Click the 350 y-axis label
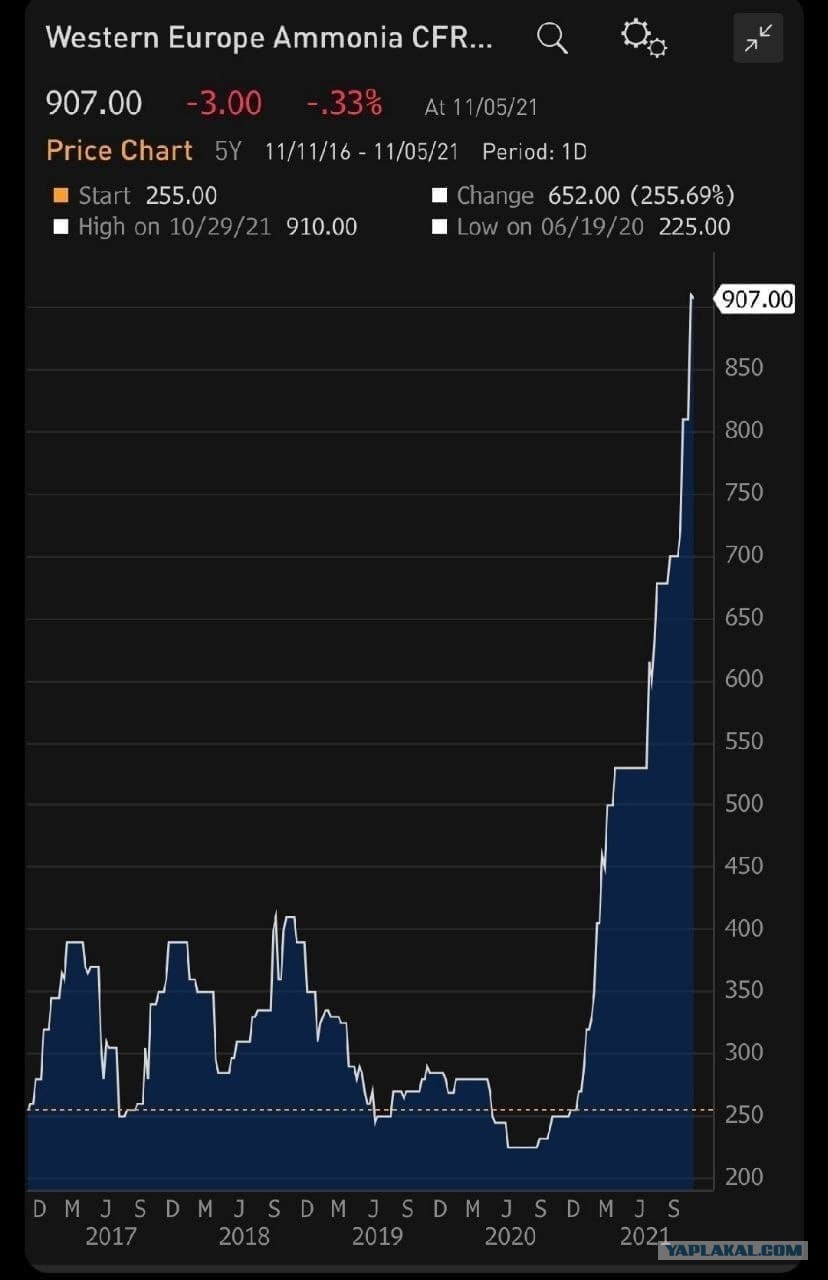 coord(743,990)
